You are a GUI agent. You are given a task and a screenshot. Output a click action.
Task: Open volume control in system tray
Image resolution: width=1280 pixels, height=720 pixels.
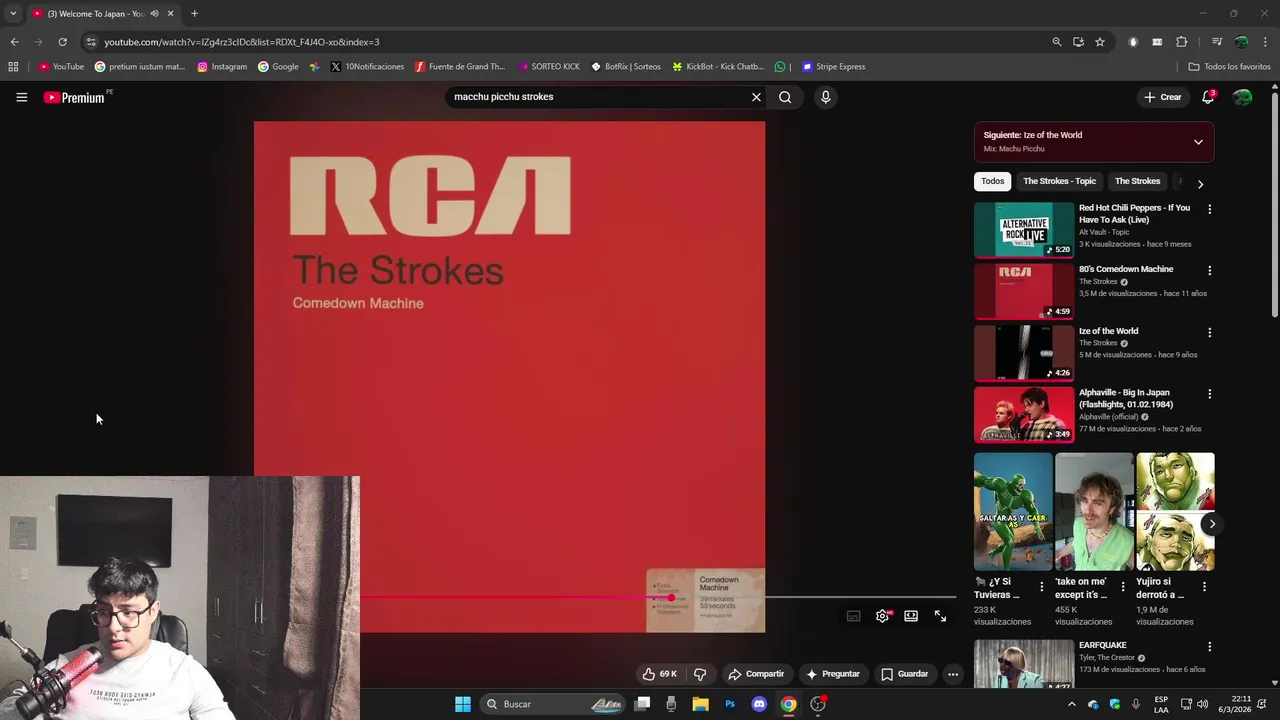(x=1202, y=704)
